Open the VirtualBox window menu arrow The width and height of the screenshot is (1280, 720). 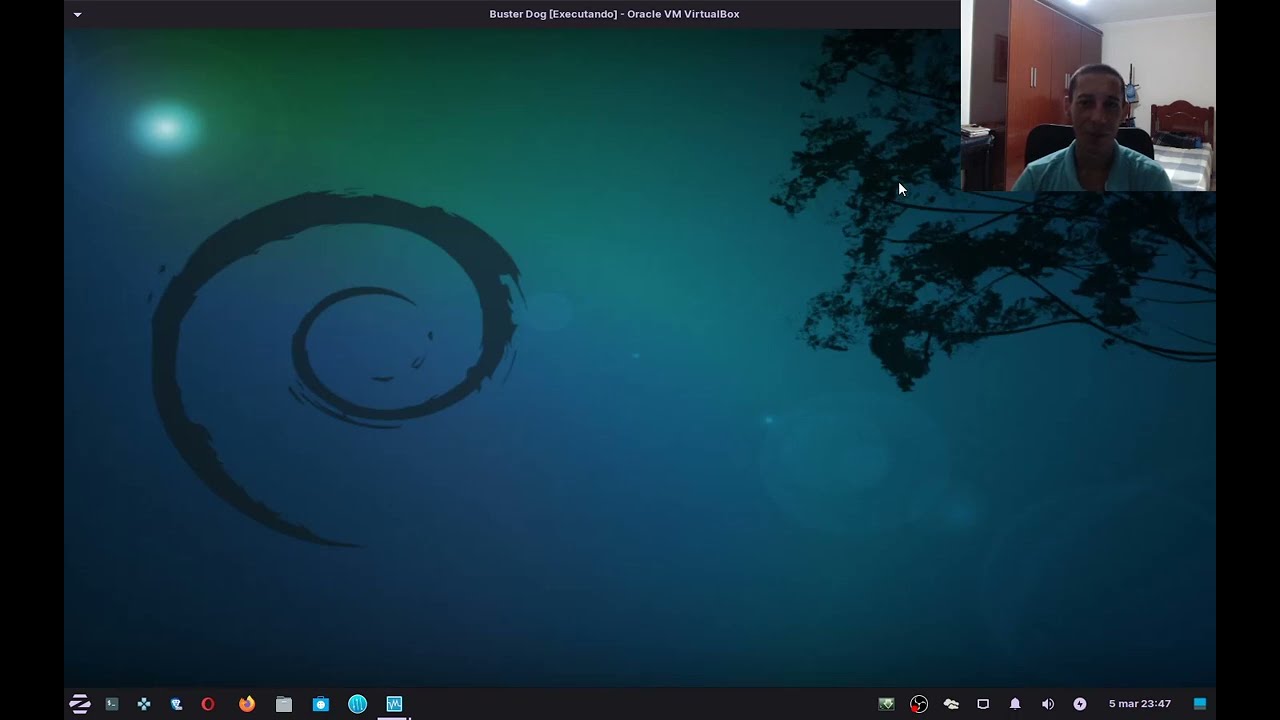coord(77,14)
